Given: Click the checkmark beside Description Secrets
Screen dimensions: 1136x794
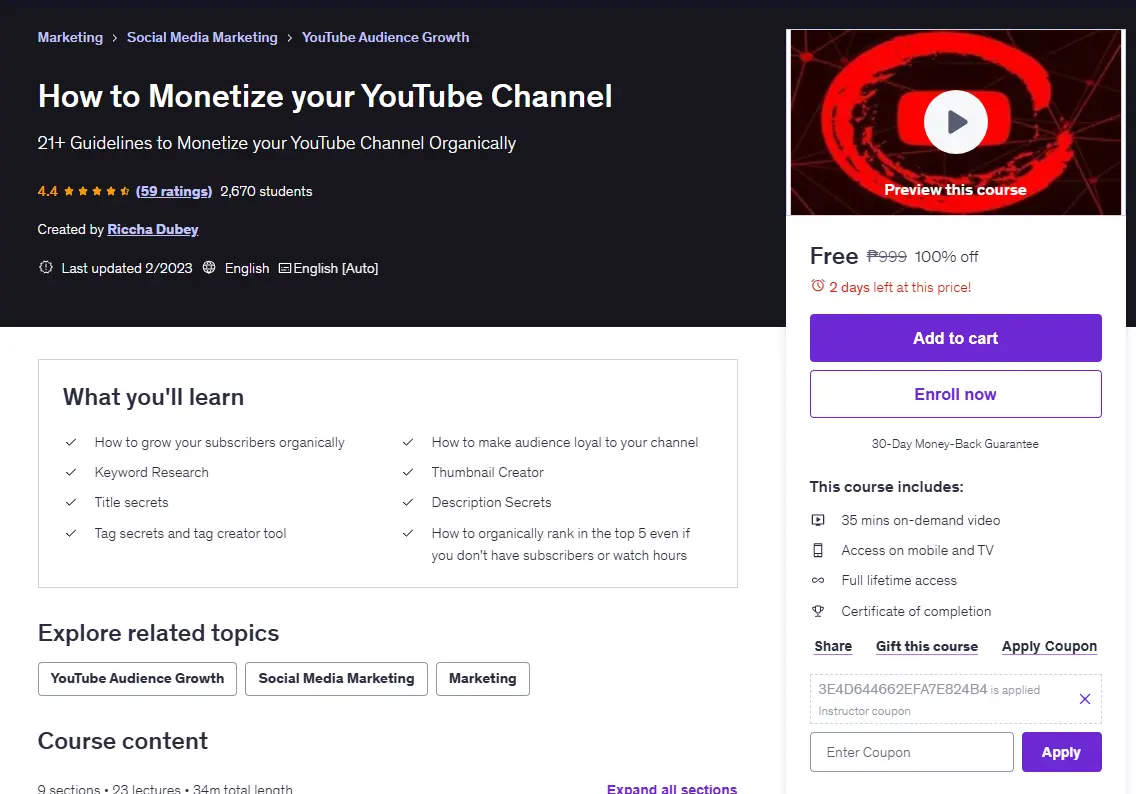Looking at the screenshot, I should [408, 502].
